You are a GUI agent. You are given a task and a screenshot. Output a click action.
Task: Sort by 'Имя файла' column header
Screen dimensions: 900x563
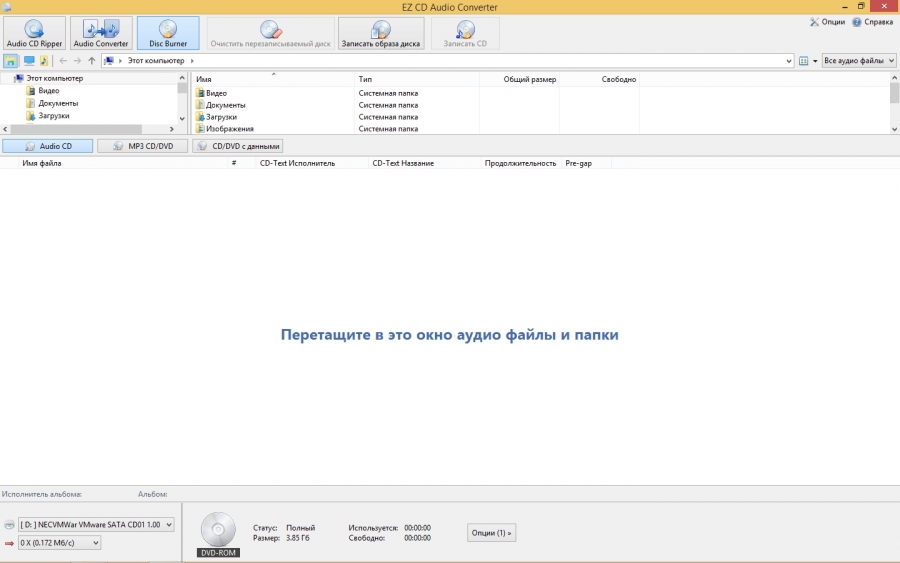42,163
